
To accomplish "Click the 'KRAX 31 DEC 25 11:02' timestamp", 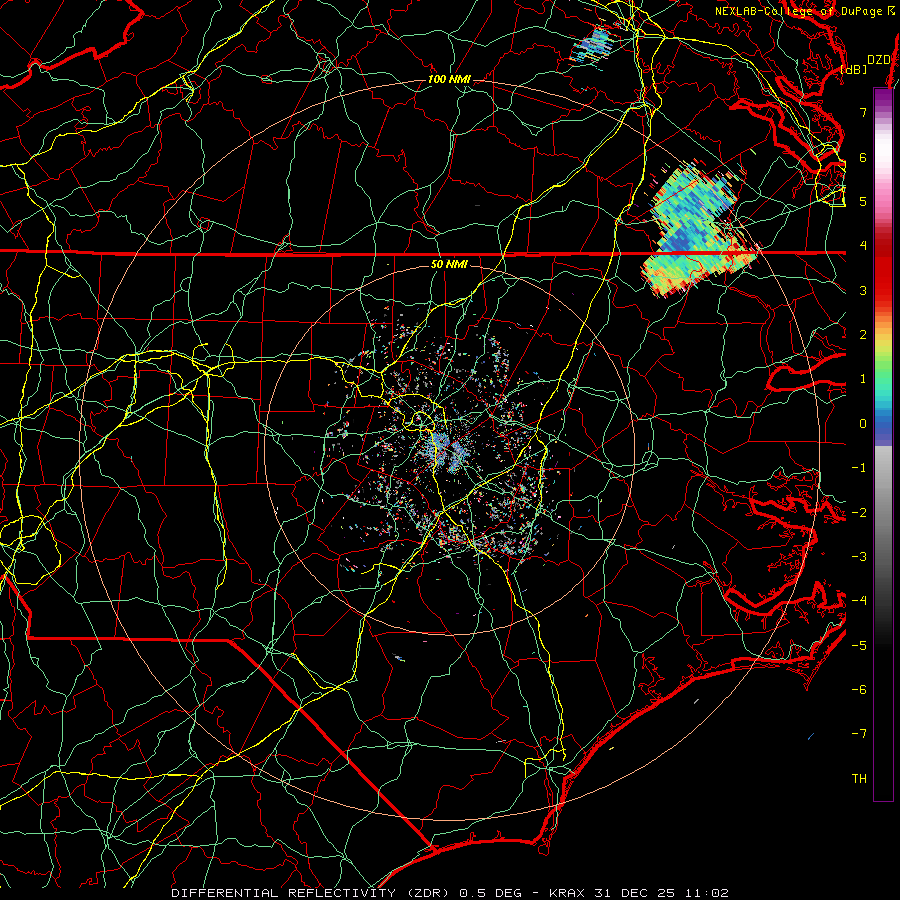I will [x=639, y=893].
